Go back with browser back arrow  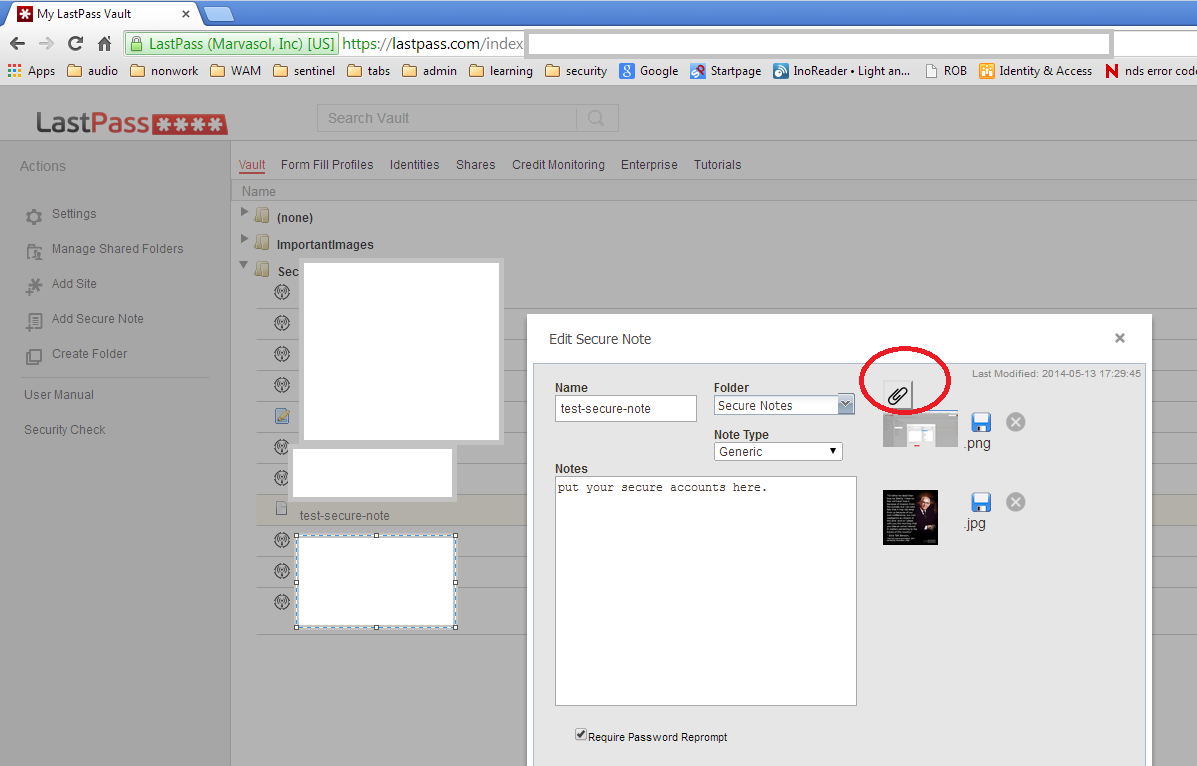(18, 44)
